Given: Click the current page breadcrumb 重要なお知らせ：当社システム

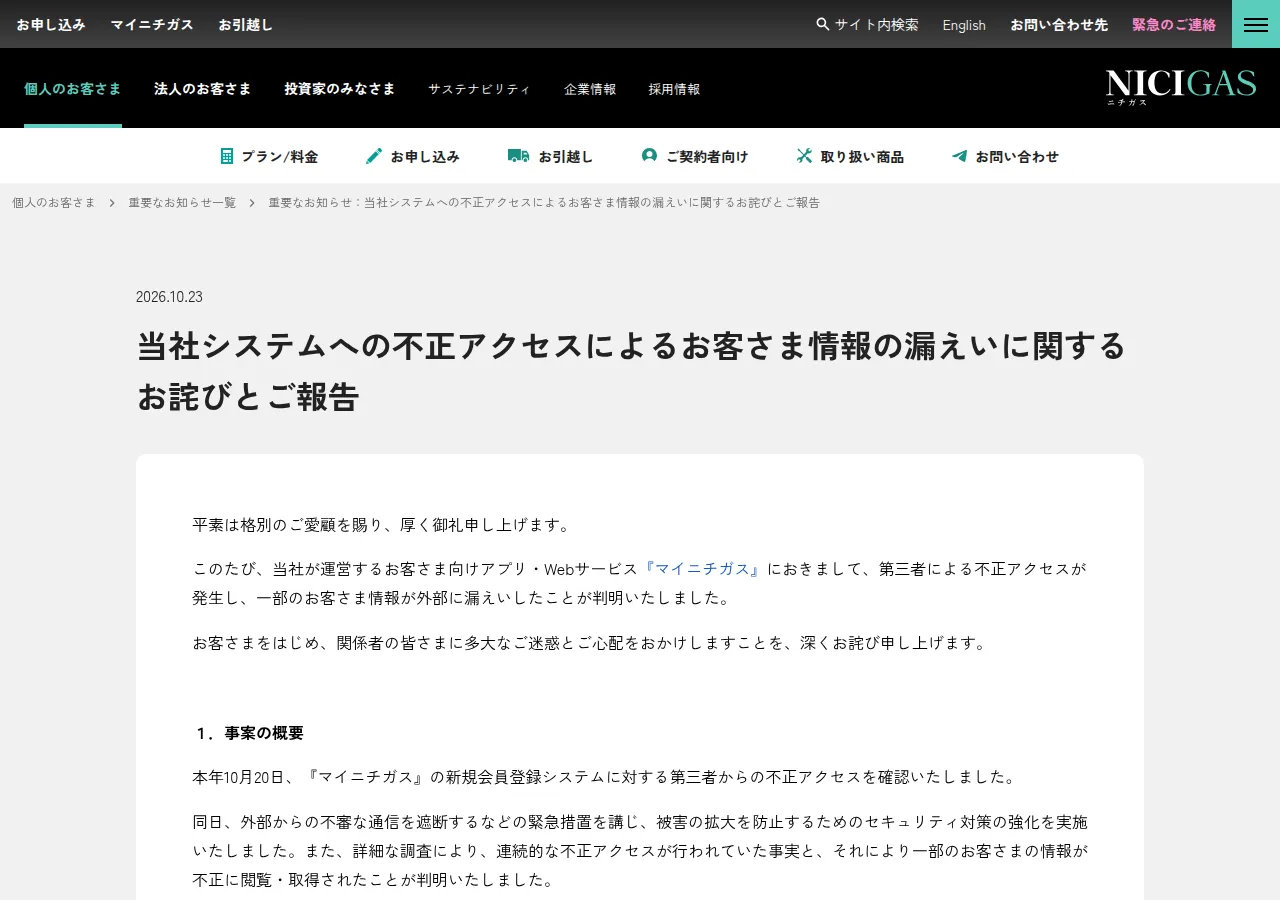Looking at the screenshot, I should point(544,202).
